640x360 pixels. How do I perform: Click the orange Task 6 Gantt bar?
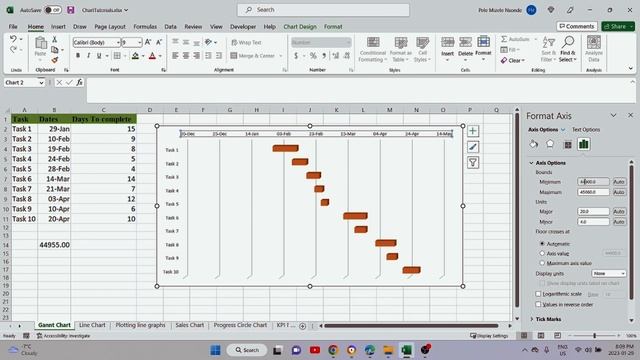tap(355, 216)
